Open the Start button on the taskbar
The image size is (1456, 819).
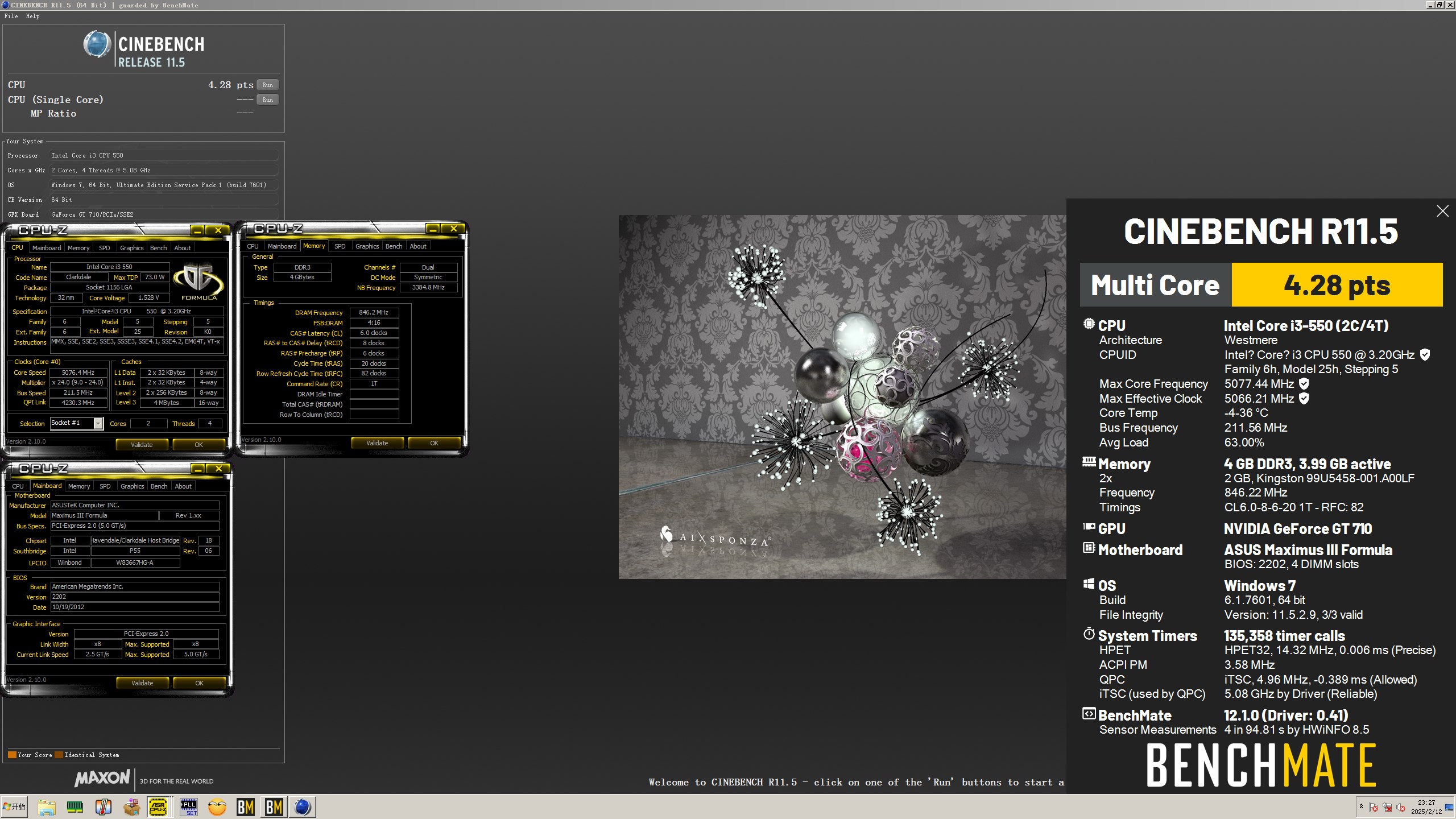(14, 806)
